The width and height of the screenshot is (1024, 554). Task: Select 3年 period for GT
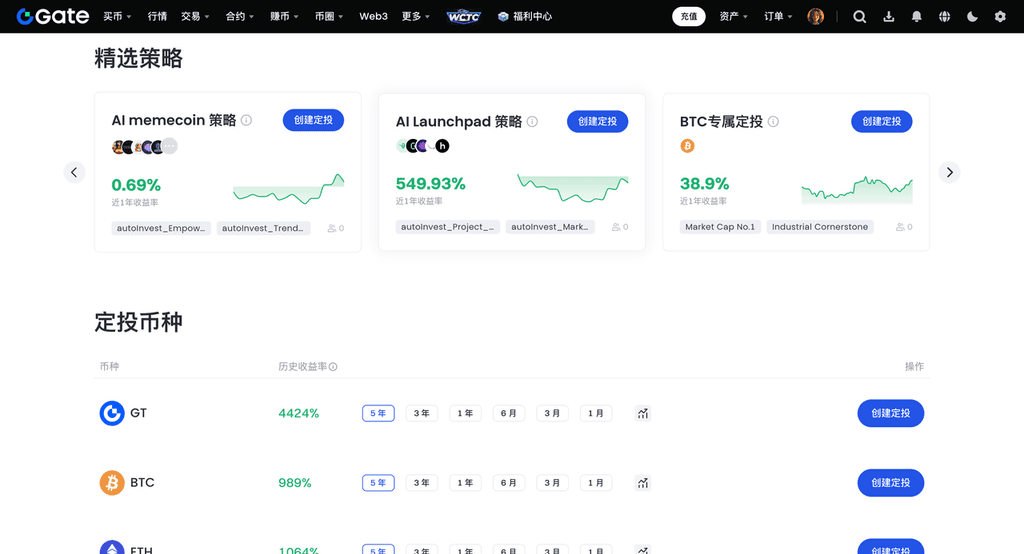coord(421,413)
